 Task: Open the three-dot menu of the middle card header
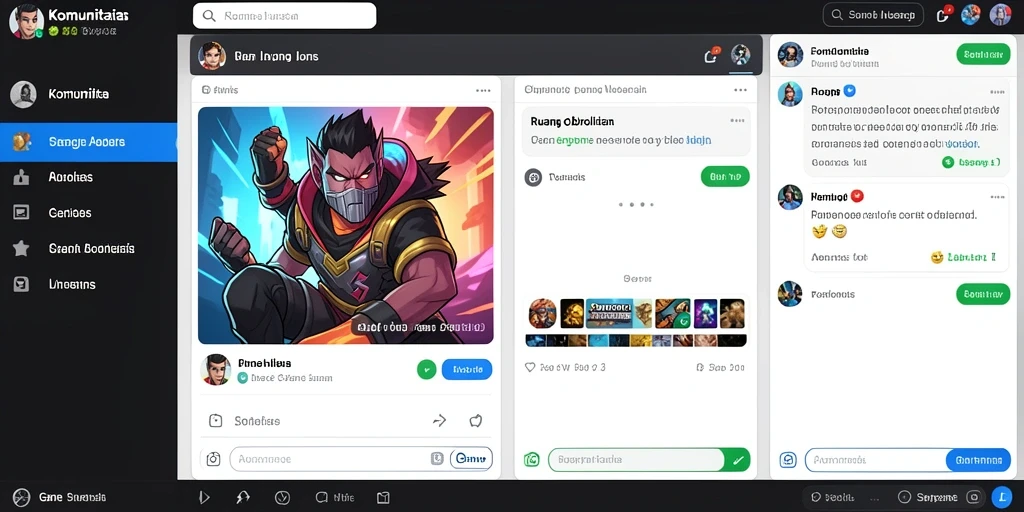tap(740, 90)
